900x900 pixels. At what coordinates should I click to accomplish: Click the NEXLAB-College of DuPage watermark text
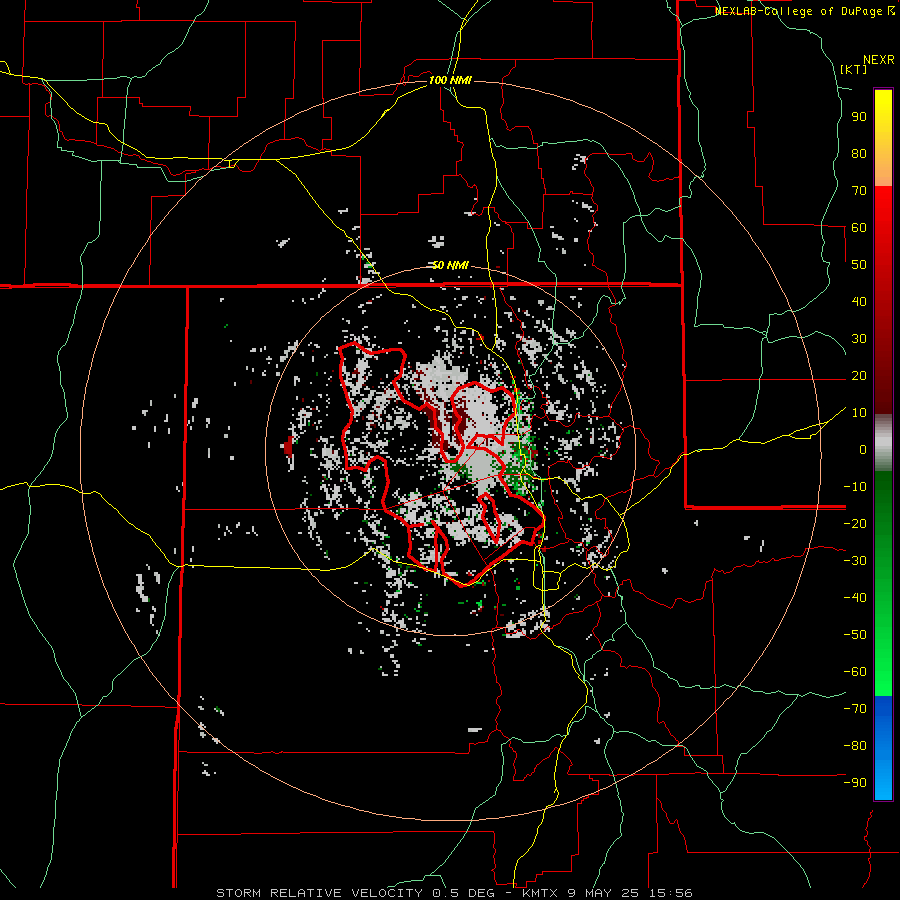[x=805, y=11]
